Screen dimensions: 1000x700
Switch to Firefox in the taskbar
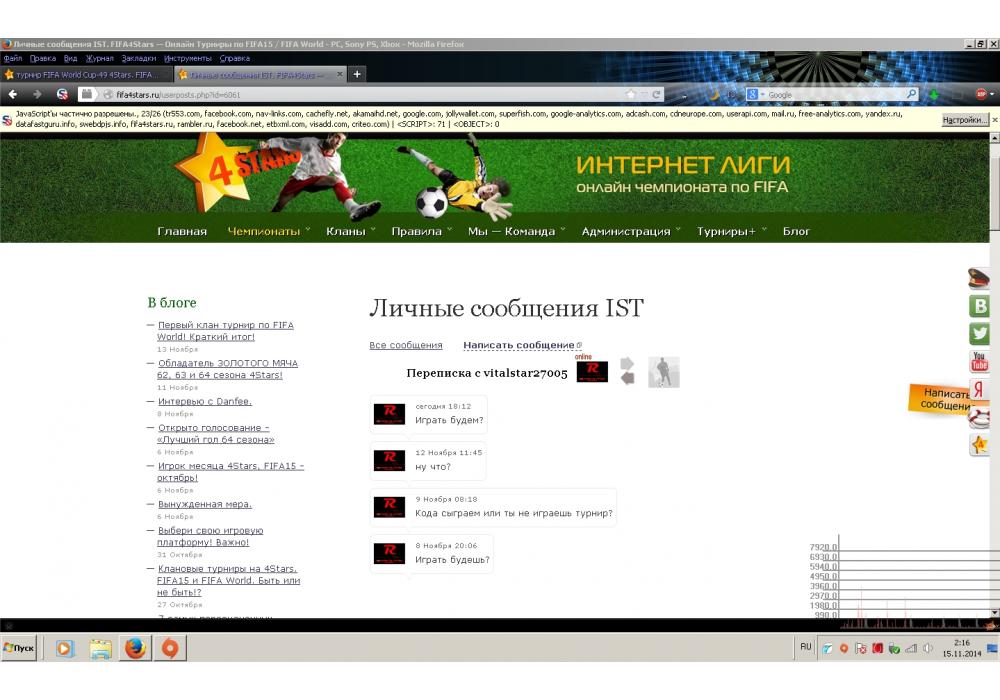point(135,648)
